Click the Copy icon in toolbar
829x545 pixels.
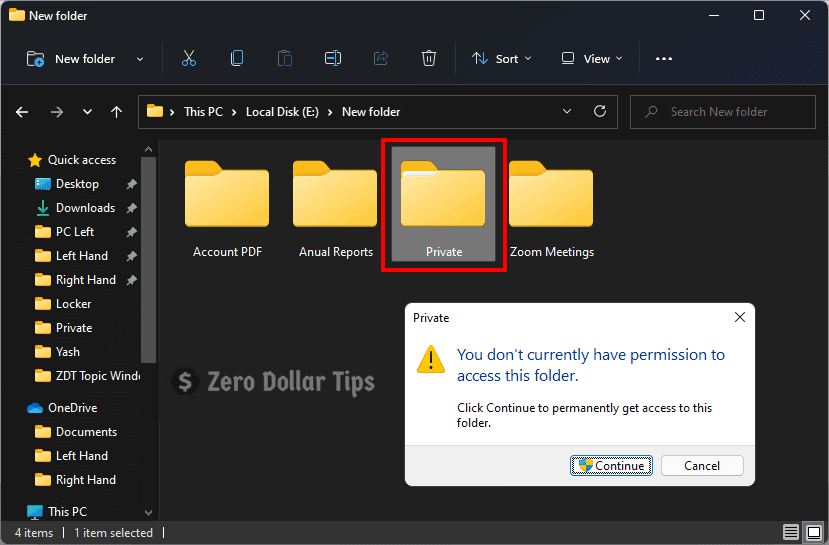(237, 59)
